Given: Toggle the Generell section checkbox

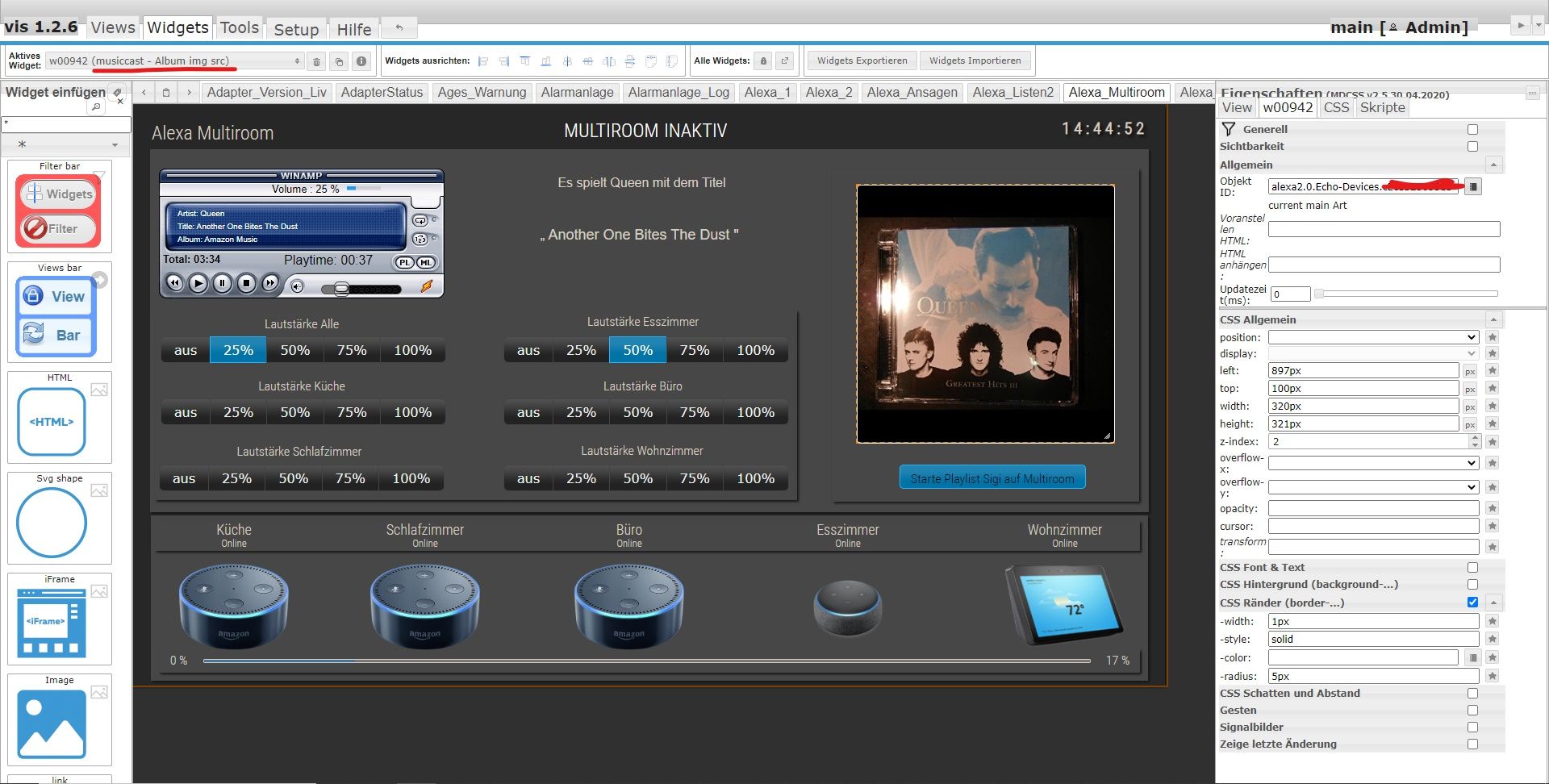Looking at the screenshot, I should [x=1472, y=130].
